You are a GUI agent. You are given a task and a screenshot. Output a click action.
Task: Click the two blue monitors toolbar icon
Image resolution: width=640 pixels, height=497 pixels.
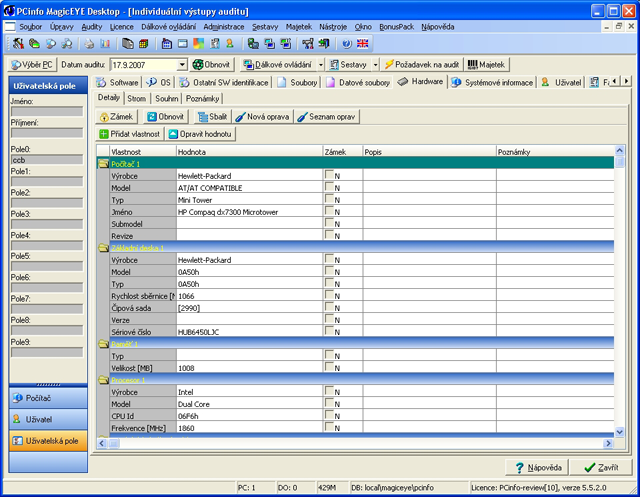tap(269, 43)
